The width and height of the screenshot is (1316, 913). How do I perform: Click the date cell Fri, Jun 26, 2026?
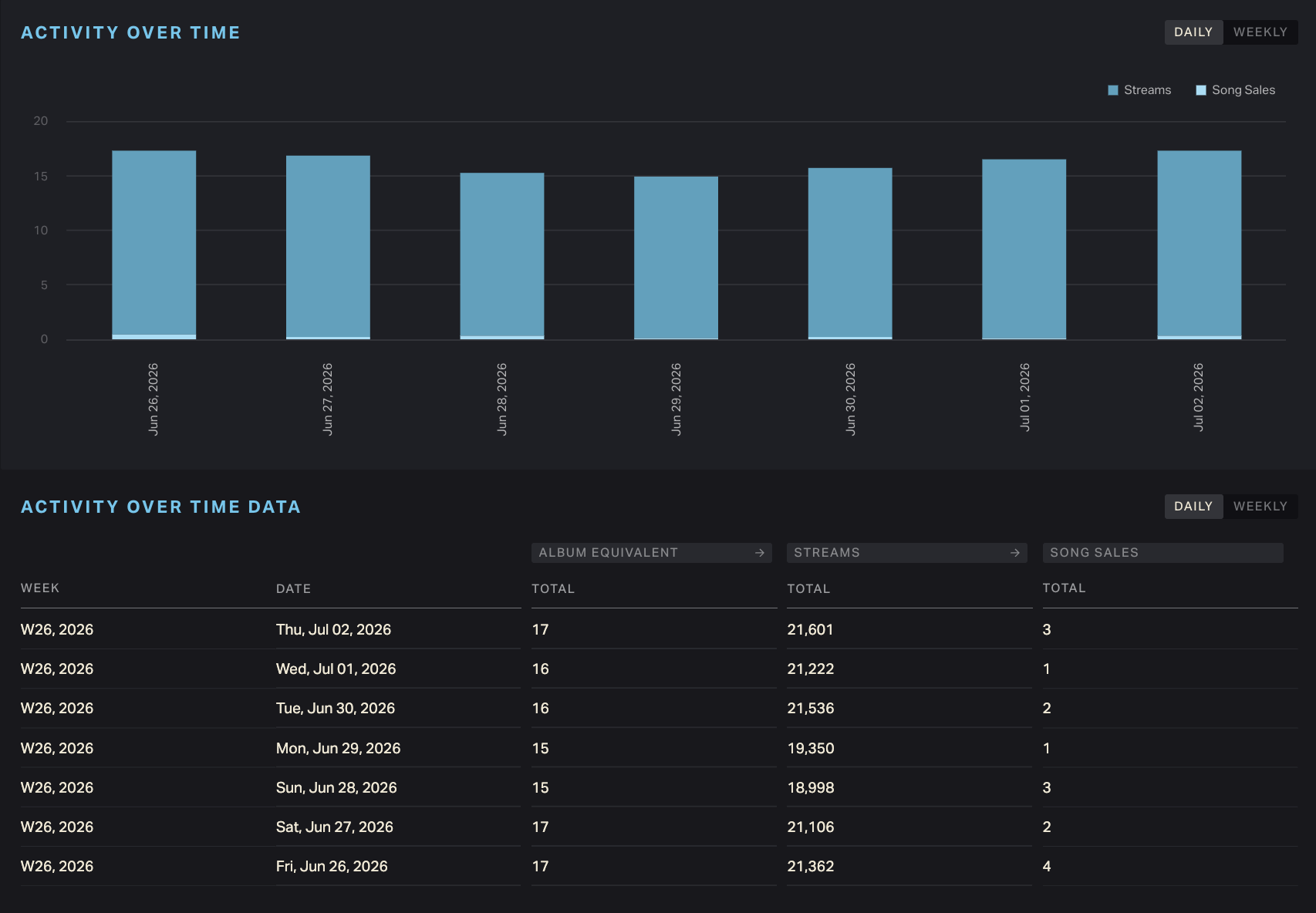(332, 867)
